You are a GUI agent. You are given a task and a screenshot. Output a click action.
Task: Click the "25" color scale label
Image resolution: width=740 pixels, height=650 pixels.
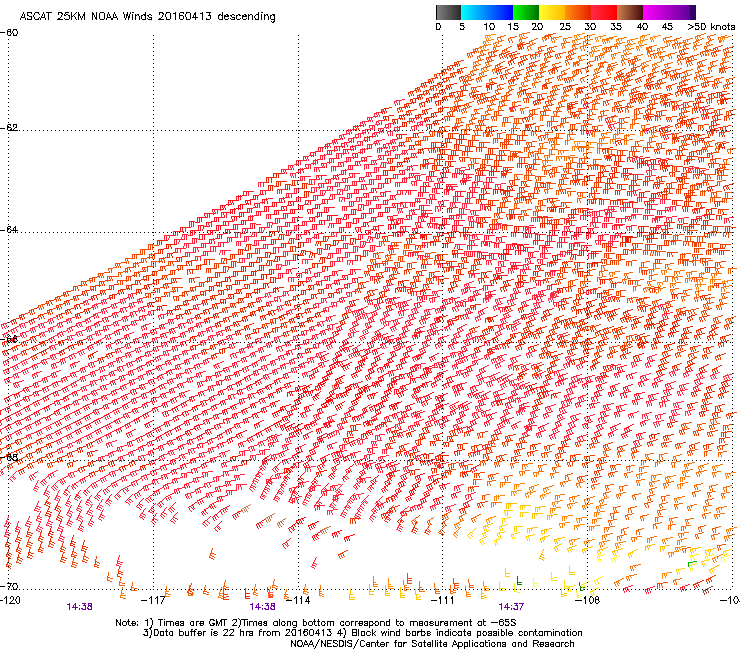(x=565, y=27)
